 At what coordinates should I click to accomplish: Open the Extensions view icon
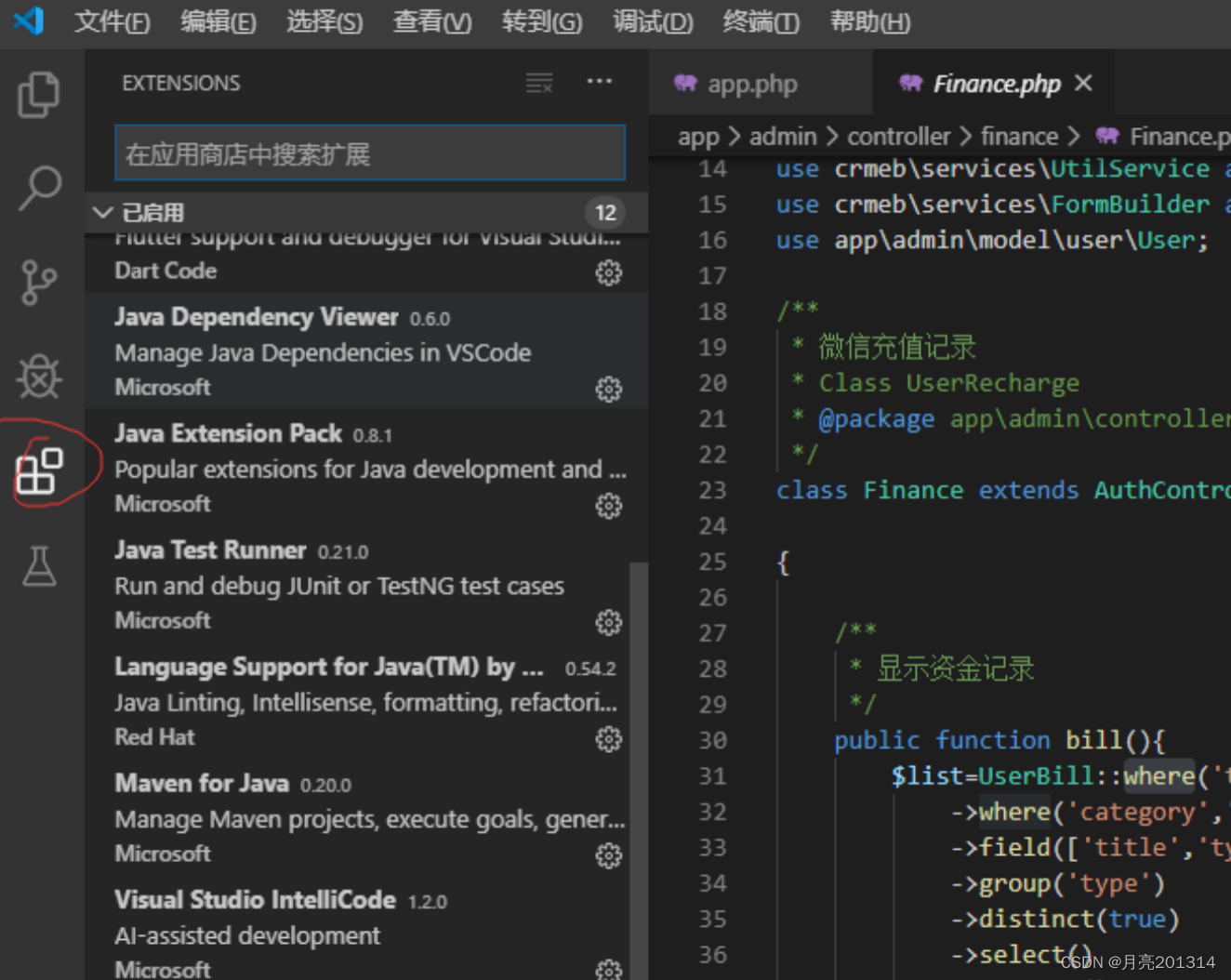[40, 471]
